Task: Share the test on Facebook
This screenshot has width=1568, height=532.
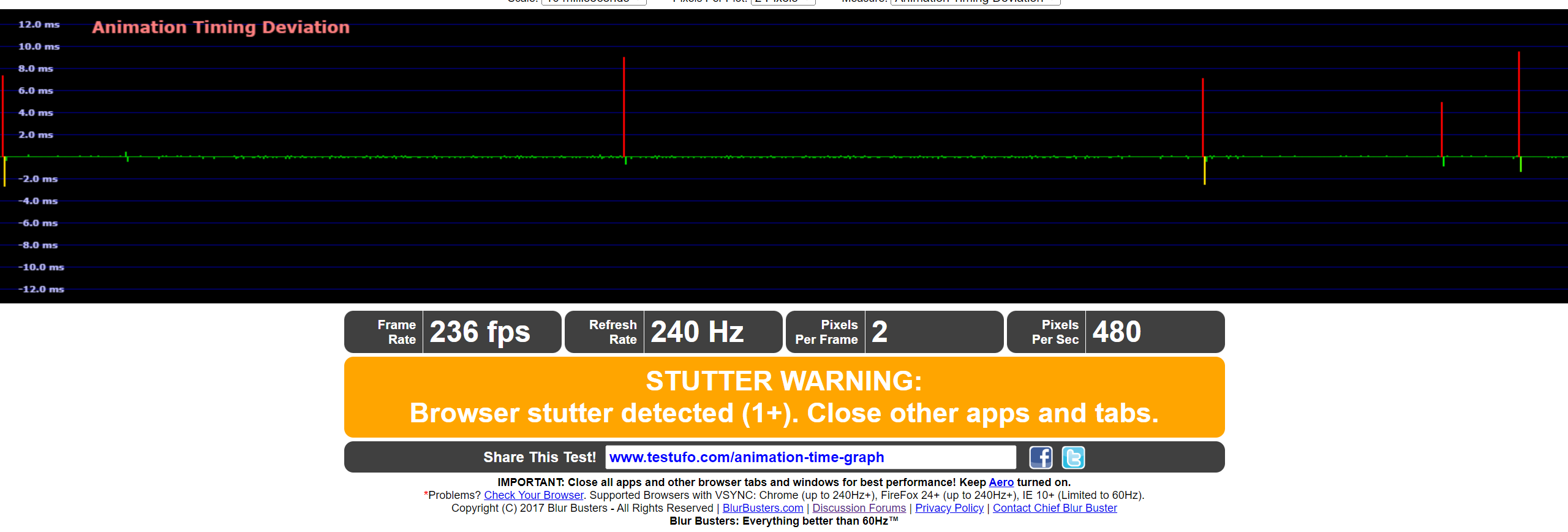Action: pos(1041,457)
